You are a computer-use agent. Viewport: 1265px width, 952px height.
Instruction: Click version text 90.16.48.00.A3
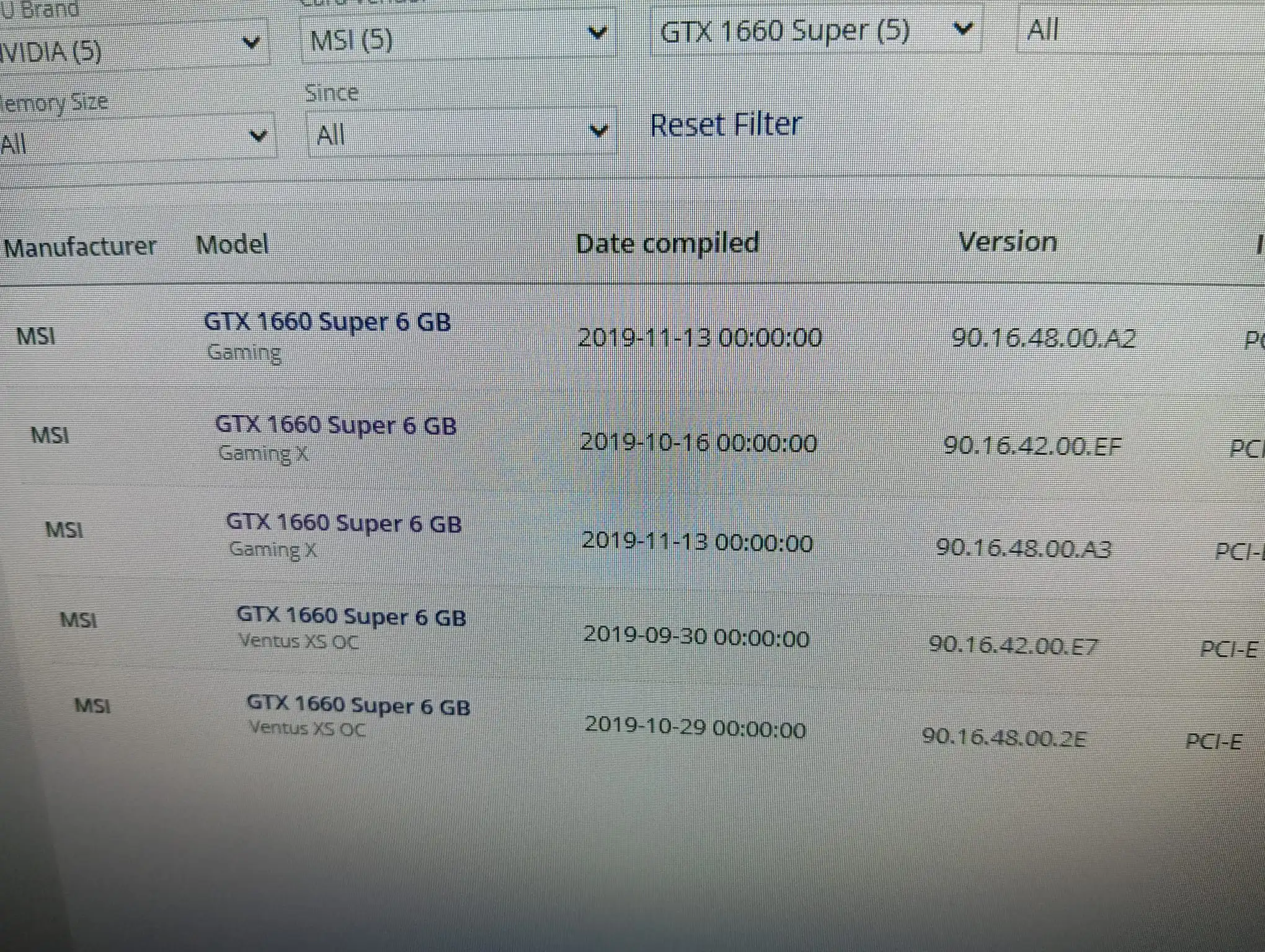tap(1024, 547)
